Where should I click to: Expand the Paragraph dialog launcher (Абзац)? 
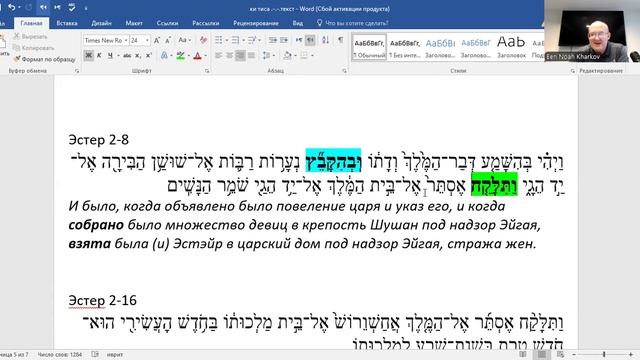coord(344,71)
